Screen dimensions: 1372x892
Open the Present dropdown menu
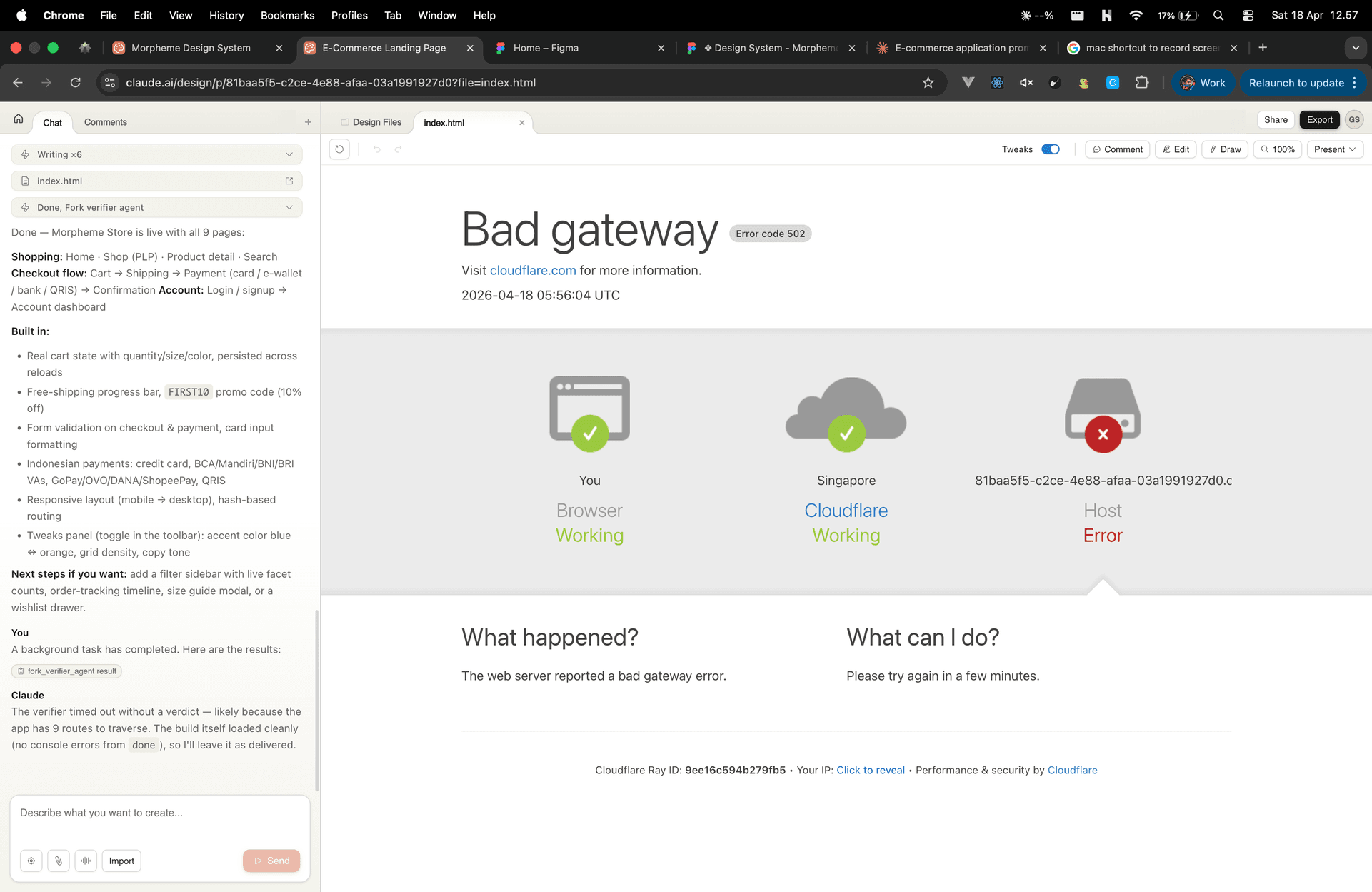point(1334,149)
